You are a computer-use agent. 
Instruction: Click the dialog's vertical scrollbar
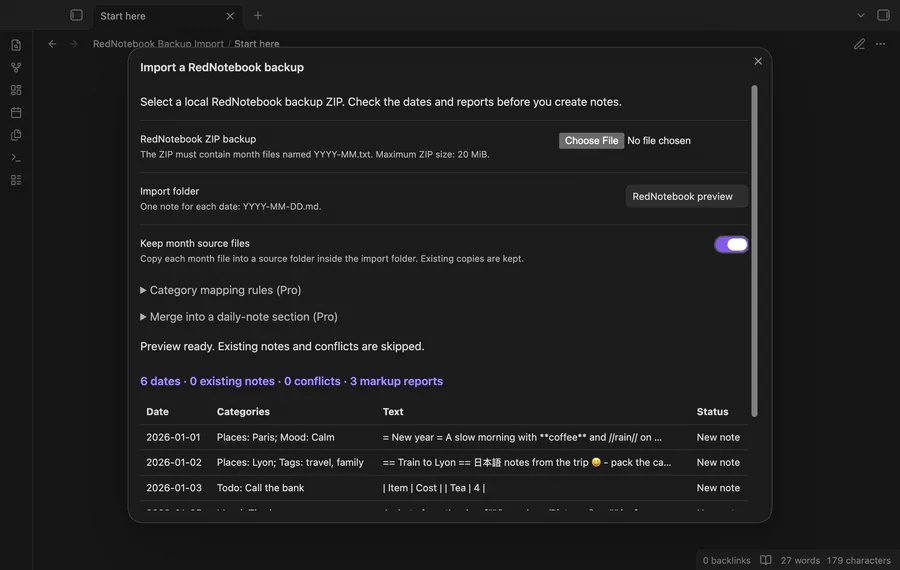pos(754,251)
